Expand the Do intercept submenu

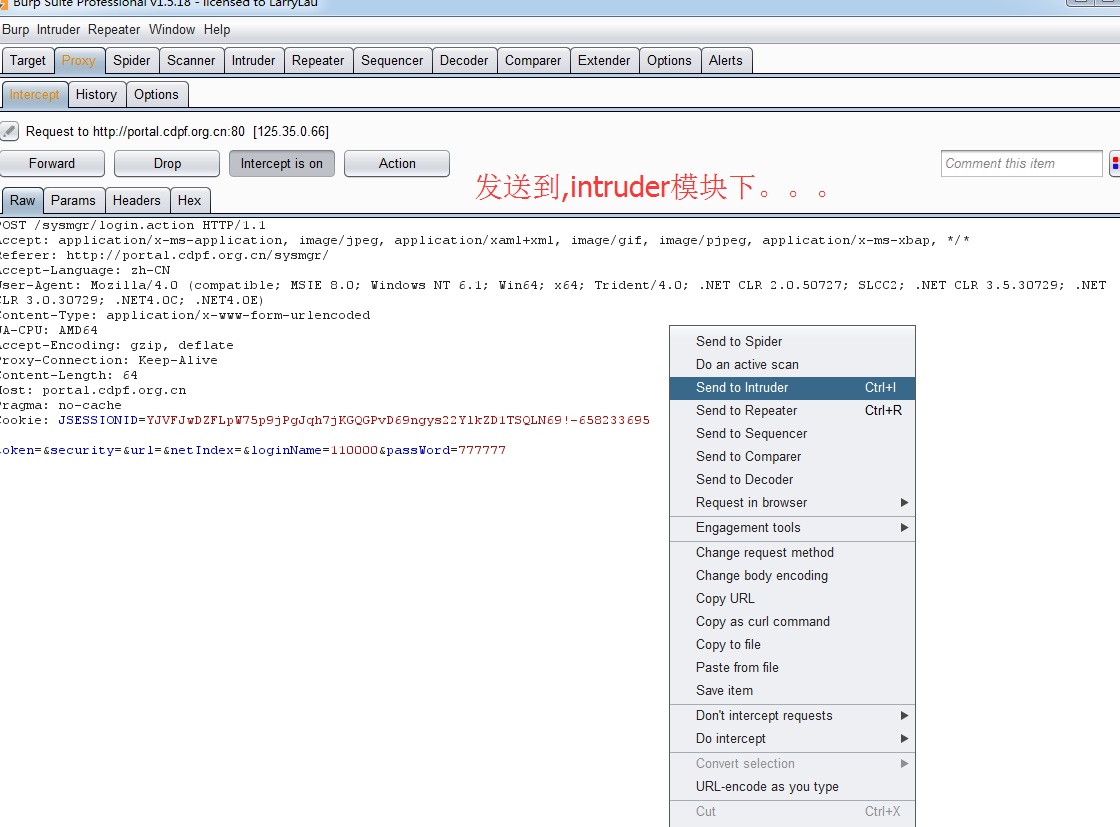click(792, 738)
